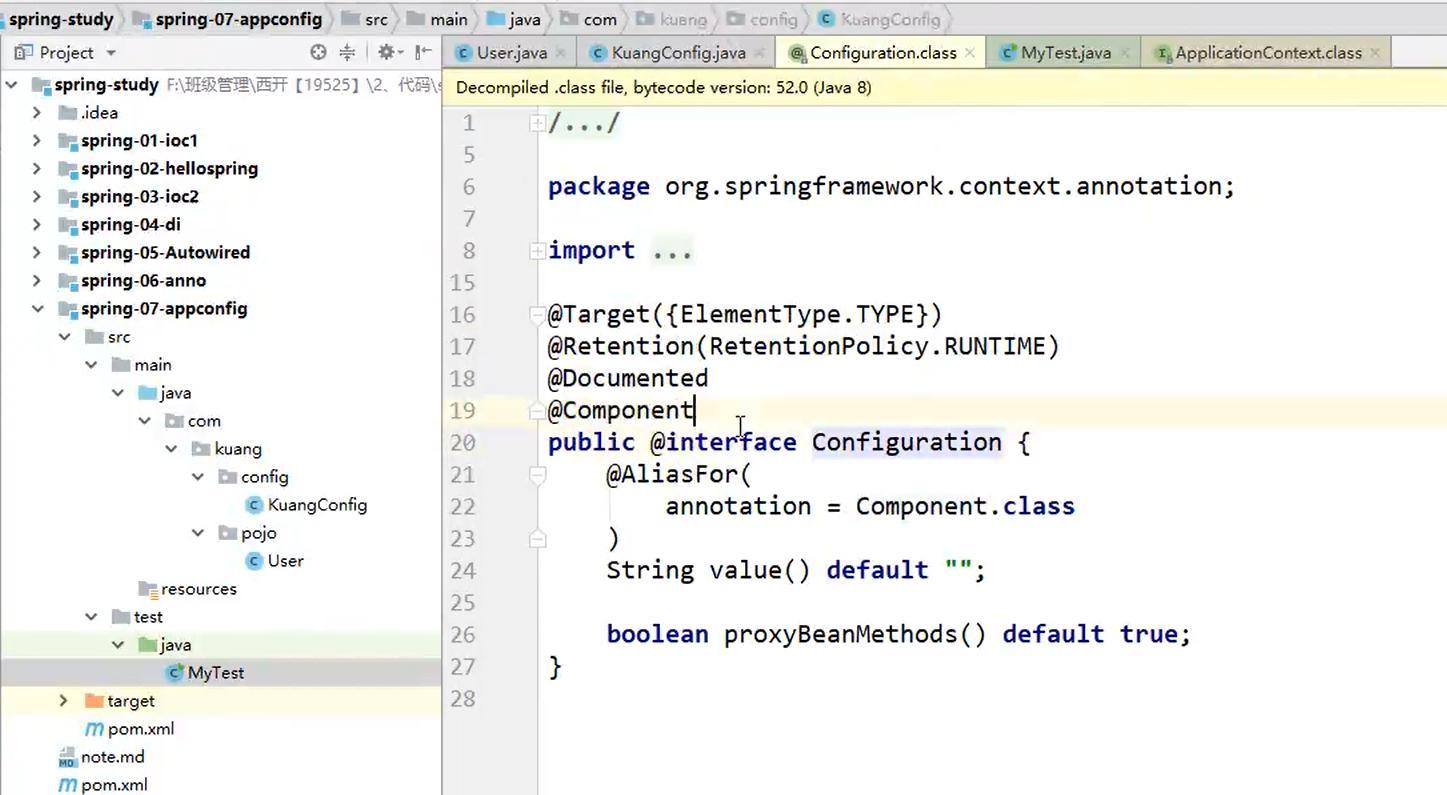Switch to the KuangConfig.java tab
This screenshot has height=795, width=1447.
[x=678, y=53]
